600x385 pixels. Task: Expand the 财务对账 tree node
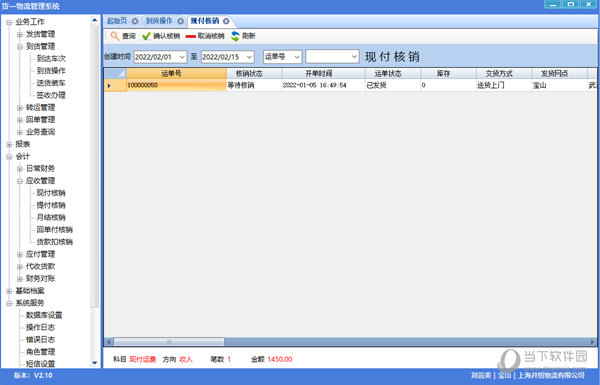click(x=20, y=279)
